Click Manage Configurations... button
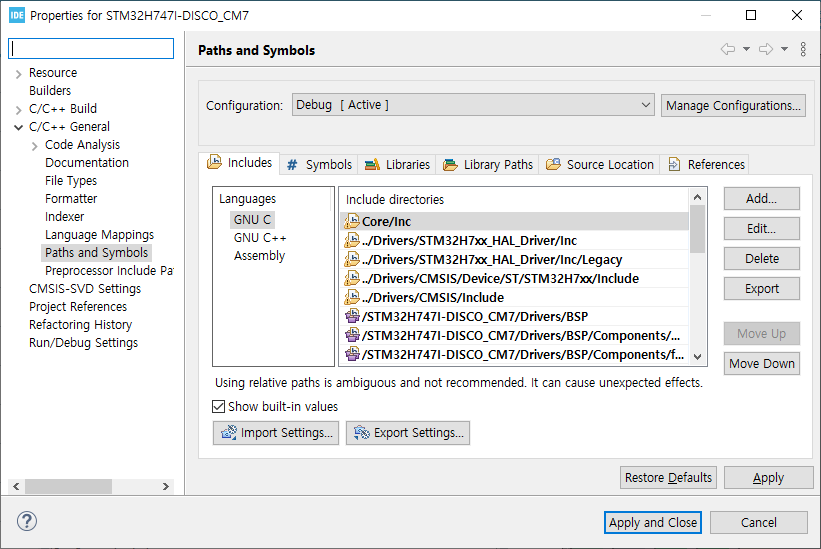Image resolution: width=821 pixels, height=549 pixels. pos(733,105)
